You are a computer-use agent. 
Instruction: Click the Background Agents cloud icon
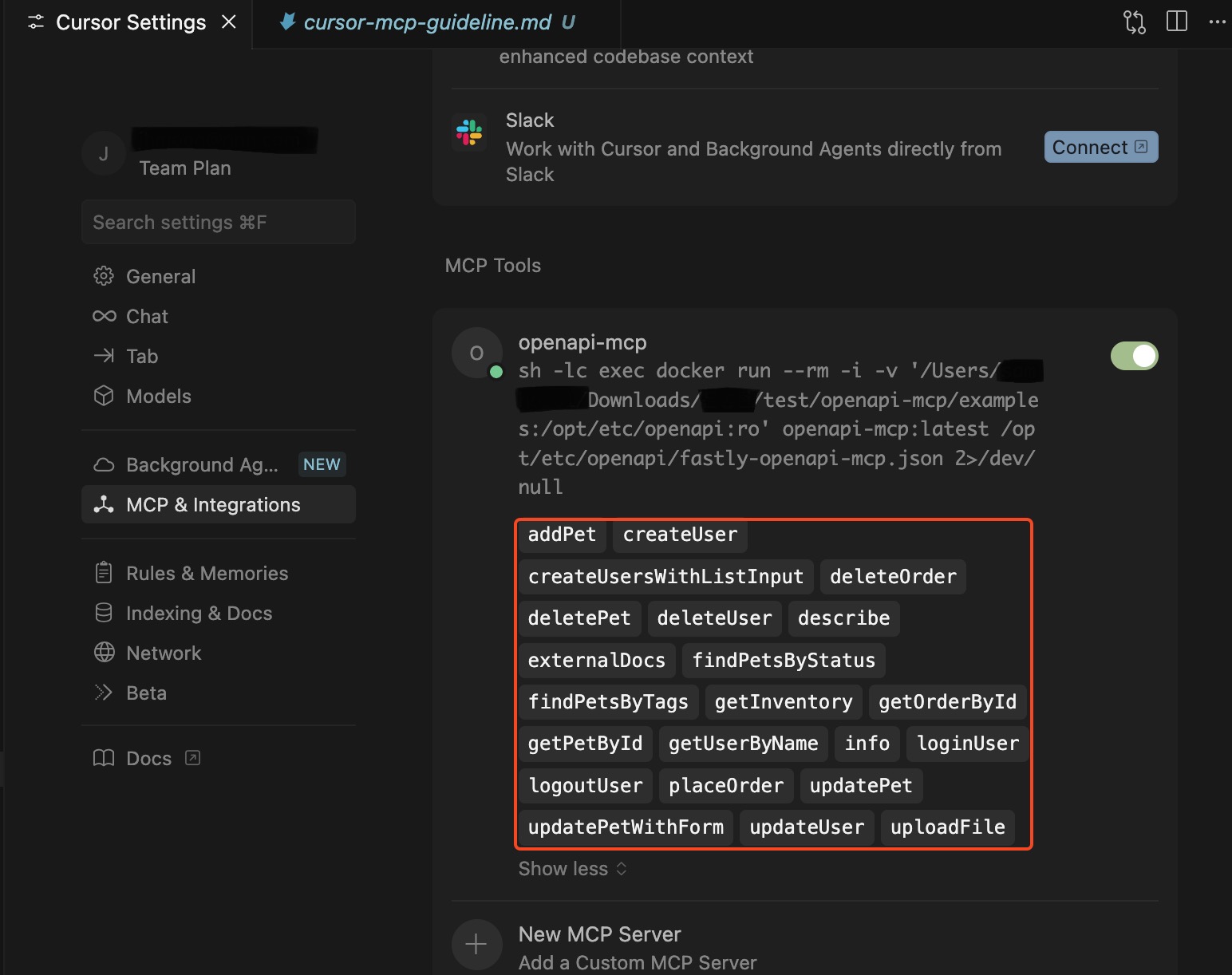click(104, 464)
